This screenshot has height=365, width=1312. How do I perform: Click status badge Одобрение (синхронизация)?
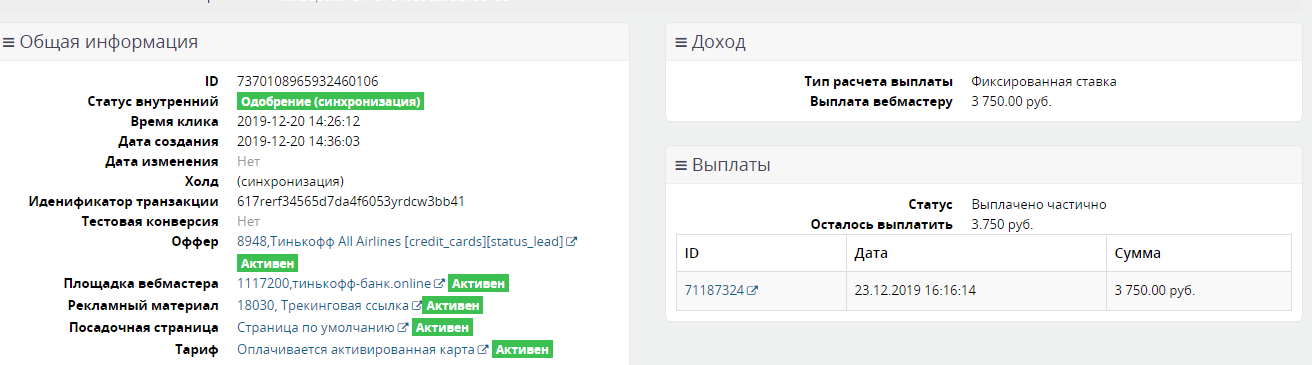pos(330,102)
